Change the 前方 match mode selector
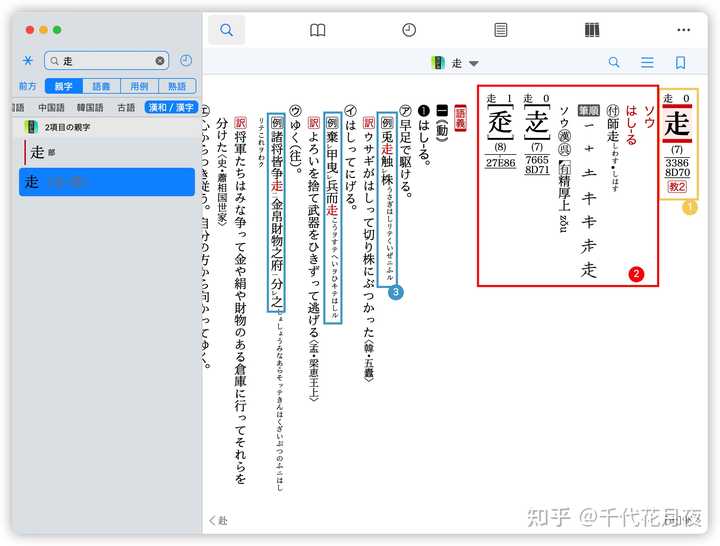Viewport: 720px width, 546px height. tap(28, 86)
